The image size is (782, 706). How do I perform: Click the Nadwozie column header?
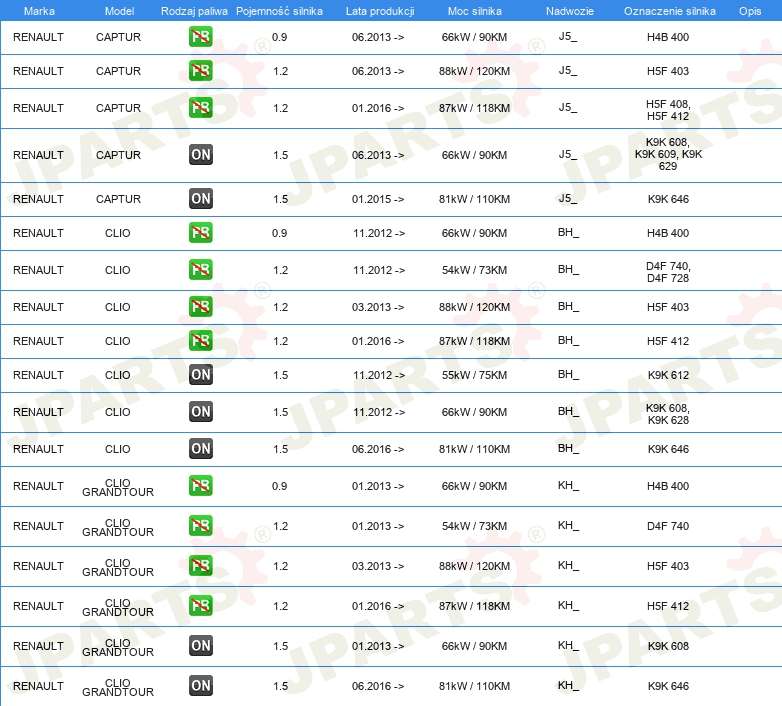tap(570, 11)
